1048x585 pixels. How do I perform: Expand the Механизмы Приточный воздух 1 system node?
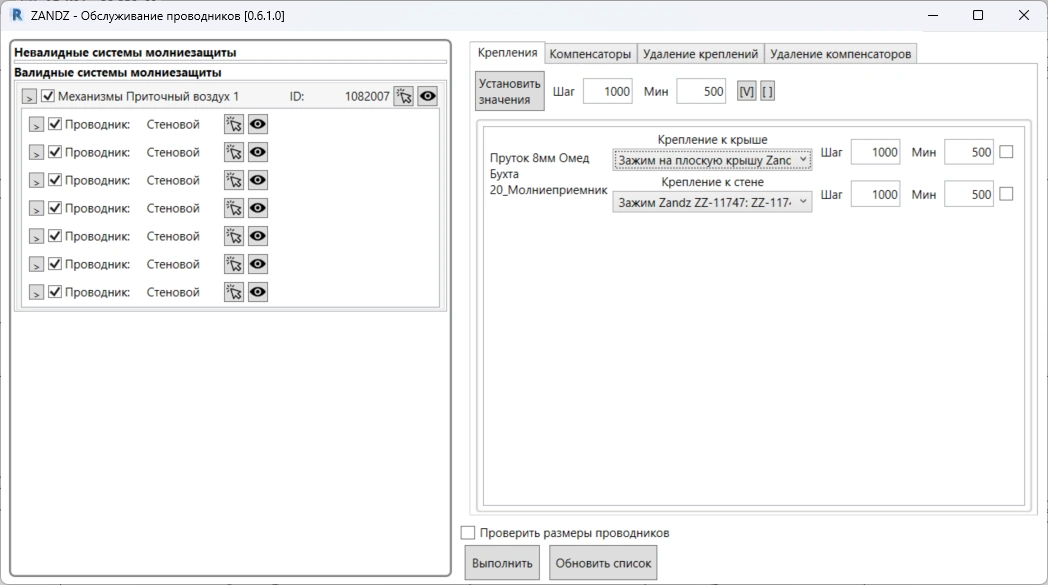pyautogui.click(x=29, y=97)
